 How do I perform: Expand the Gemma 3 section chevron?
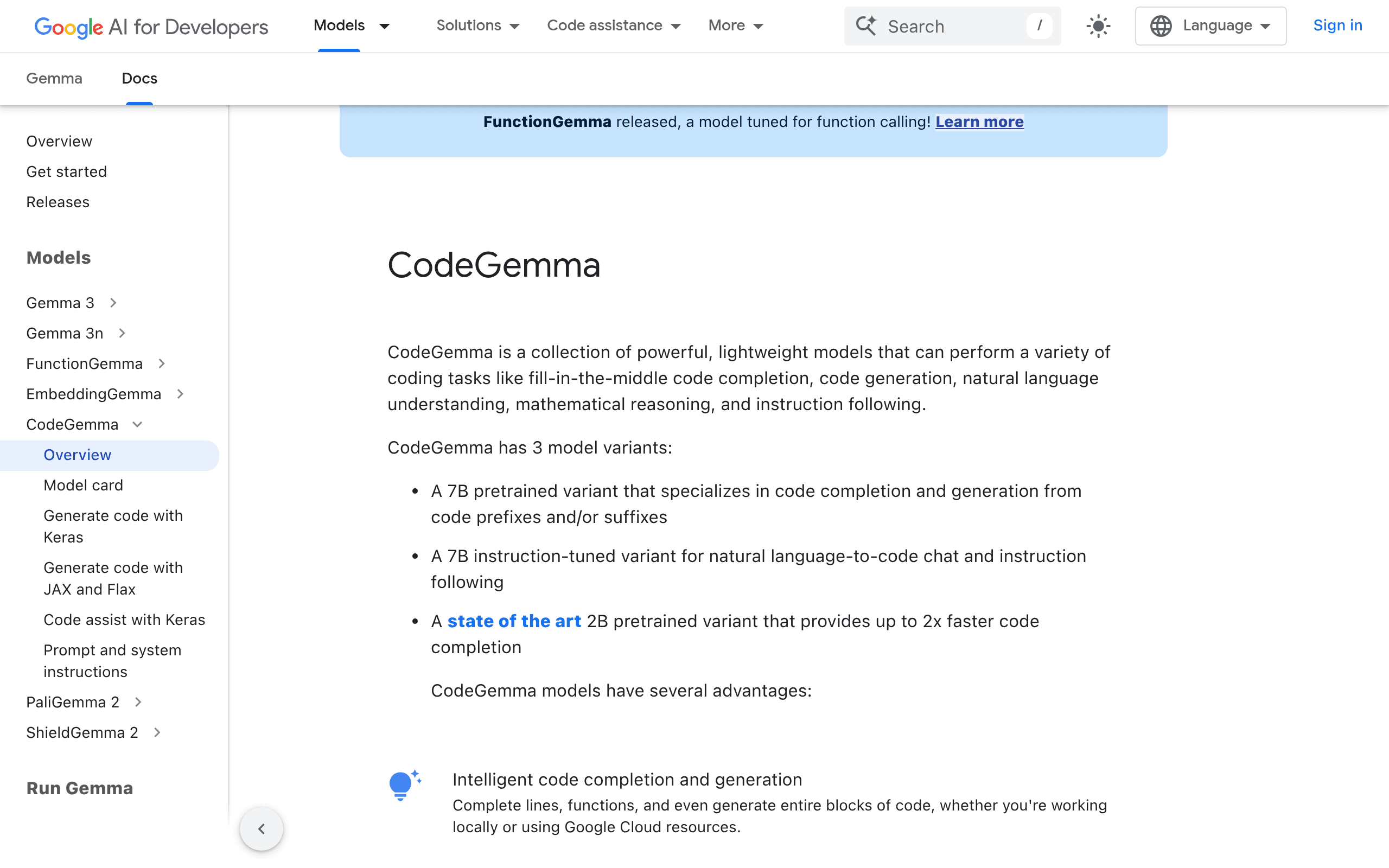tap(113, 303)
